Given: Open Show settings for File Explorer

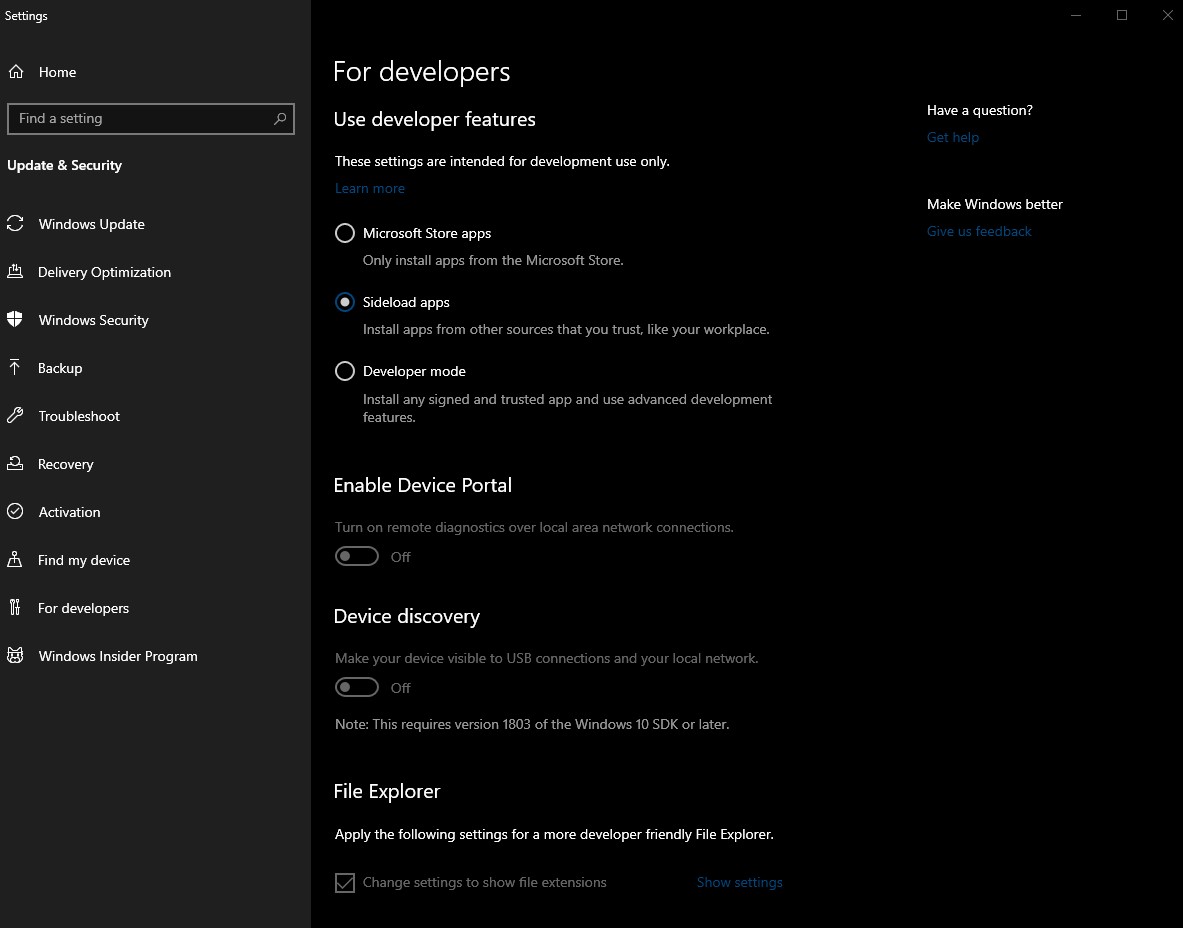Looking at the screenshot, I should [x=739, y=882].
